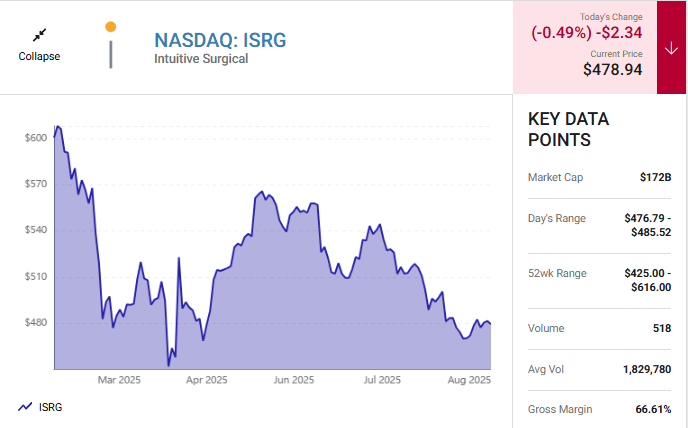Click the $600 y-axis label
Image resolution: width=688 pixels, height=428 pixels.
click(x=36, y=137)
